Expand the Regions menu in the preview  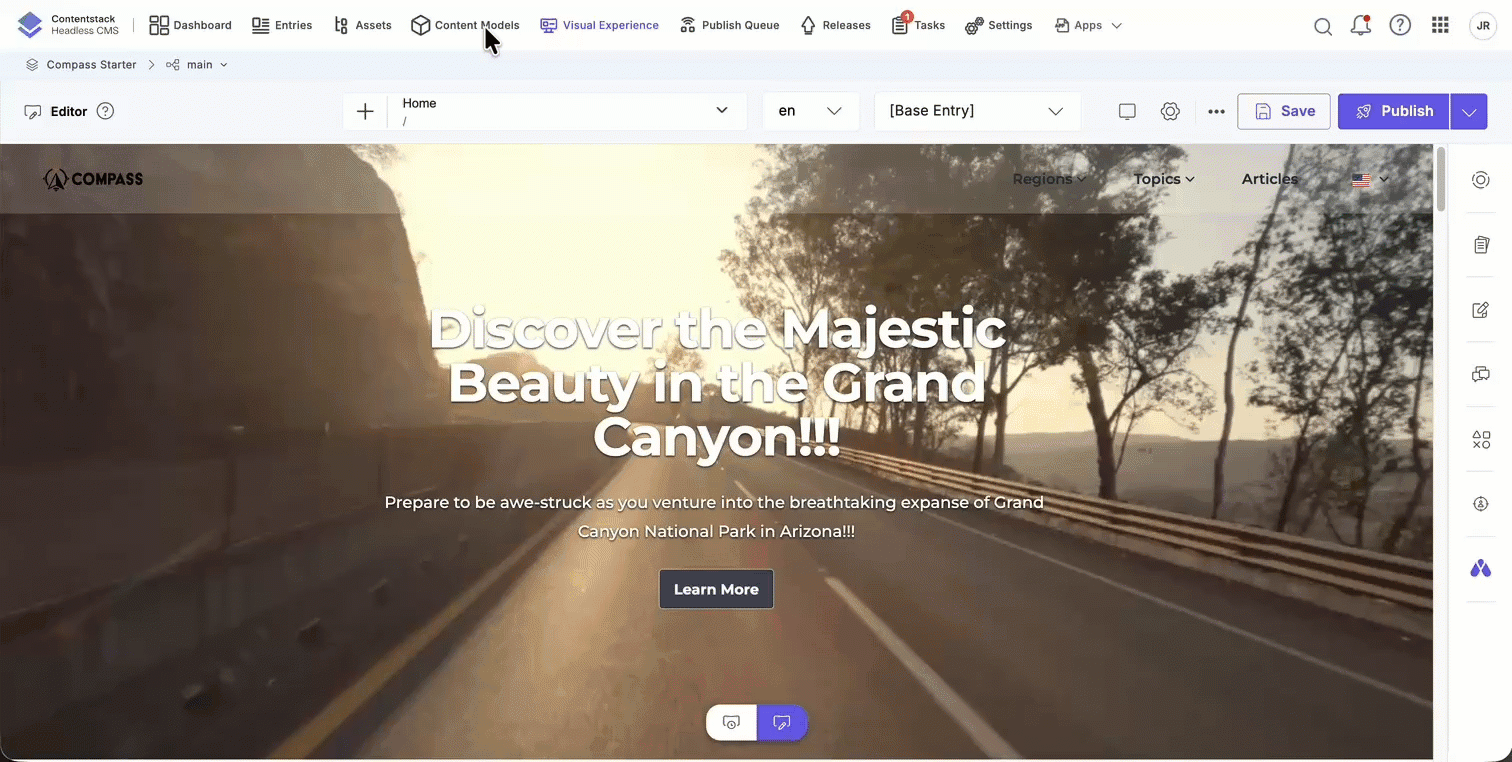point(1049,179)
